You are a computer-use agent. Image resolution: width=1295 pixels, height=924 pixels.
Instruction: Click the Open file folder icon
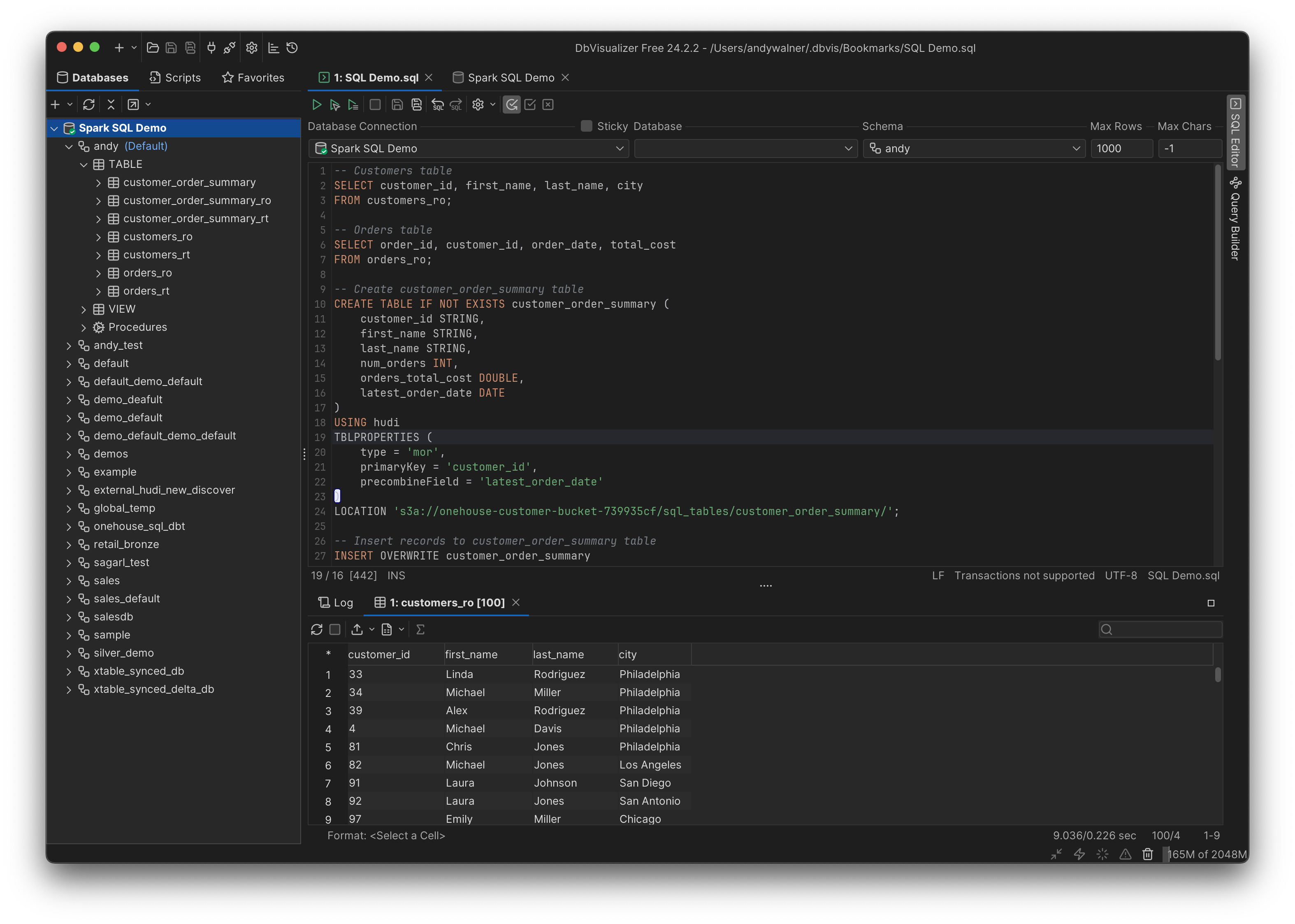153,48
